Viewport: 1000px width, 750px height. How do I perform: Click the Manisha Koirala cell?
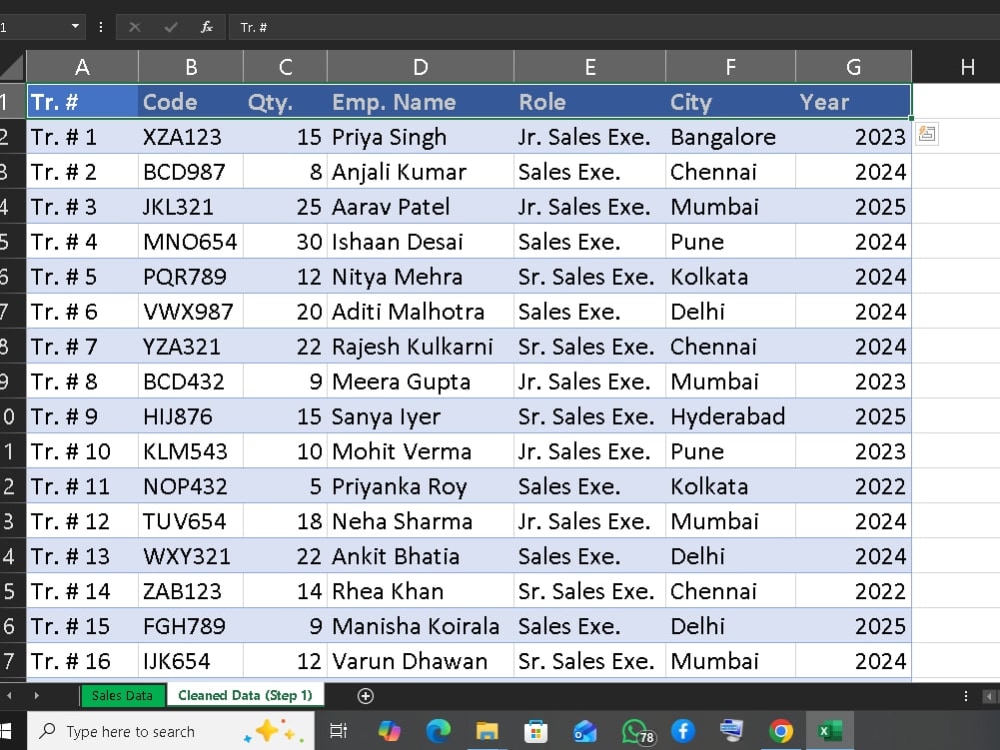click(x=420, y=626)
